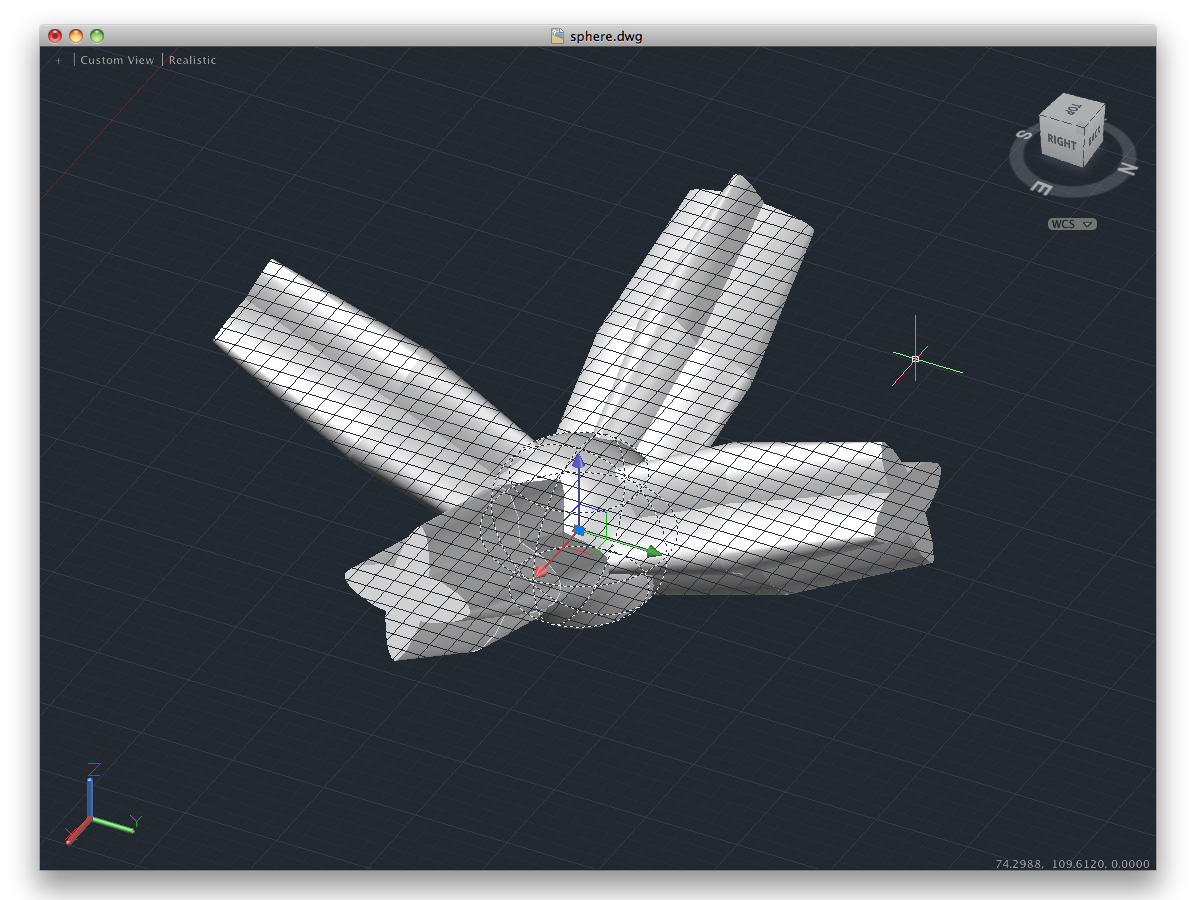The height and width of the screenshot is (900, 1196).
Task: Click the "sphere.dwg" window title text
Action: [x=606, y=36]
